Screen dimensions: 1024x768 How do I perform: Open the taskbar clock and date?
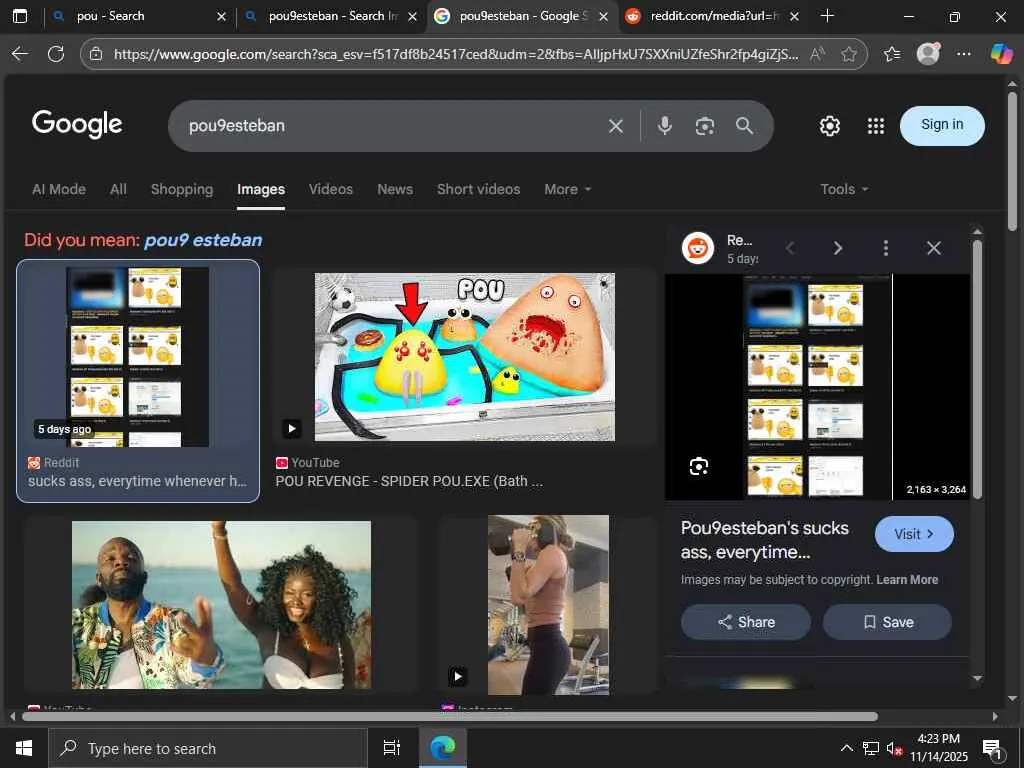pyautogui.click(x=938, y=748)
